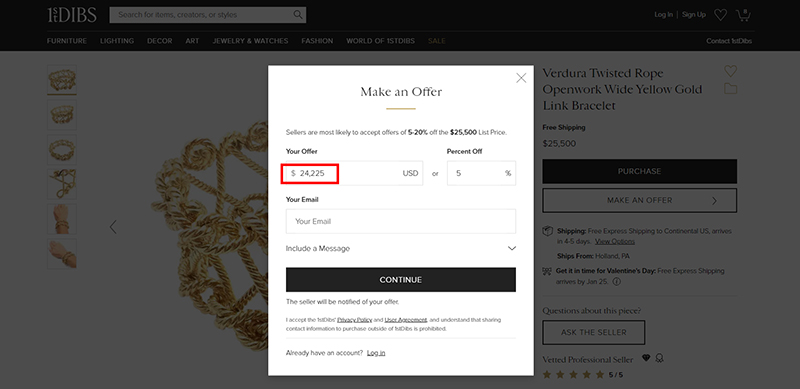Click the diamond seller badge icon
Viewport: 800px width, 389px height.
[x=646, y=358]
